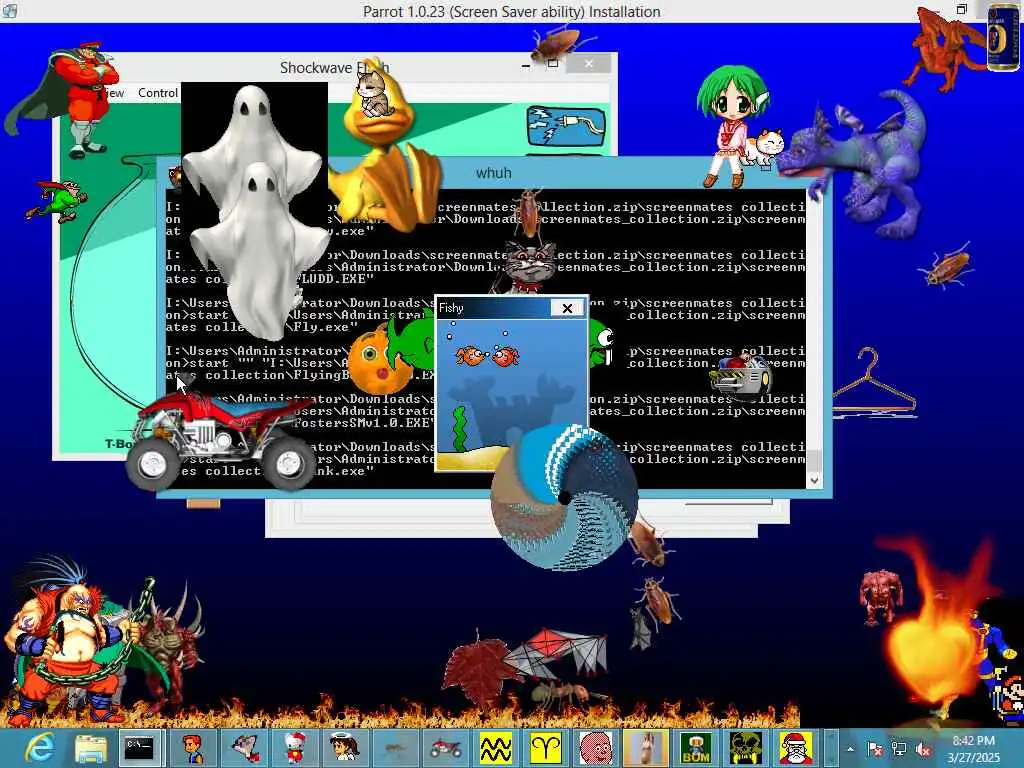Restore down the Parrot Installation window

(x=961, y=10)
